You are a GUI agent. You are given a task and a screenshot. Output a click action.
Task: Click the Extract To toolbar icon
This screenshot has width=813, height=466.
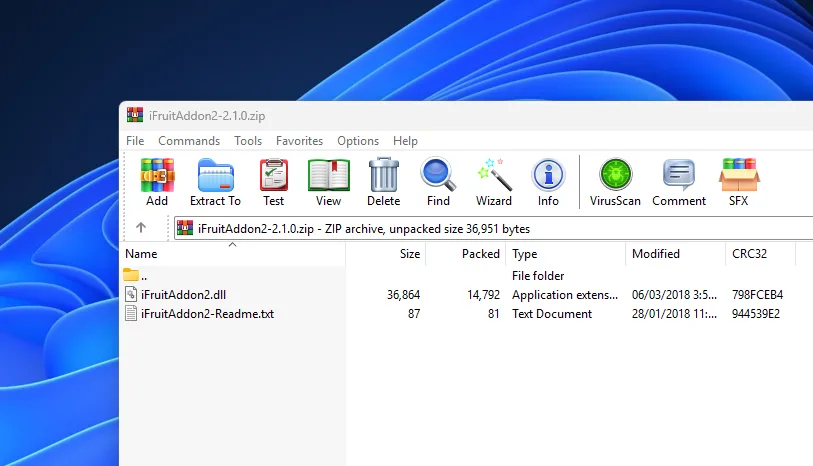[x=215, y=181]
